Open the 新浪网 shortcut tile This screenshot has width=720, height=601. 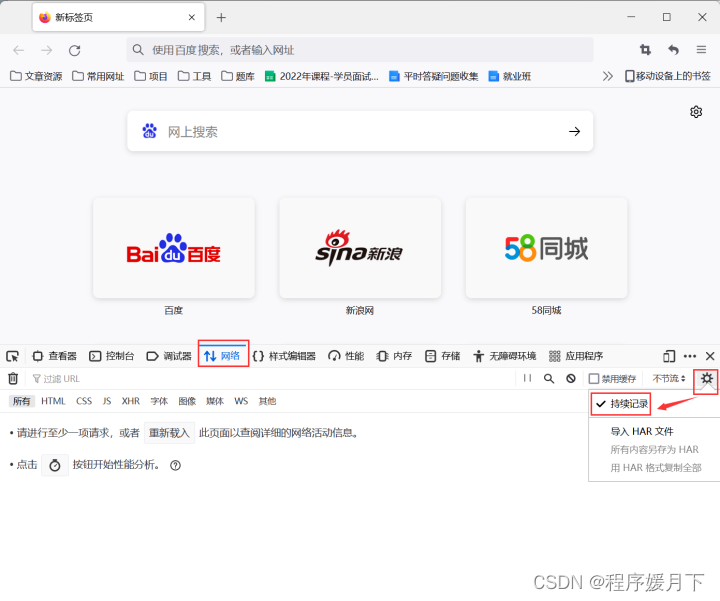click(x=360, y=248)
